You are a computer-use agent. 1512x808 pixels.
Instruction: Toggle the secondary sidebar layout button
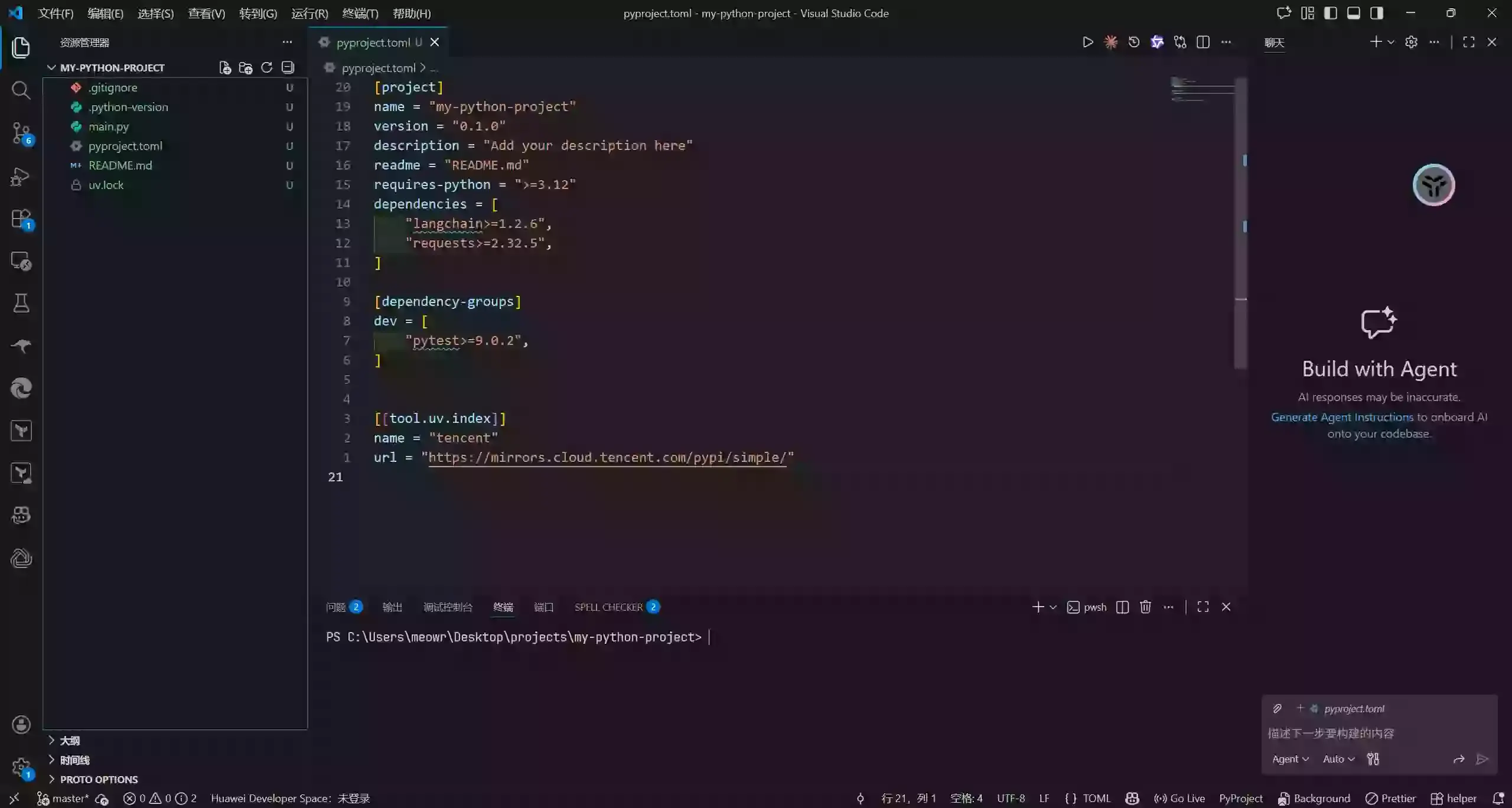pyautogui.click(x=1376, y=13)
